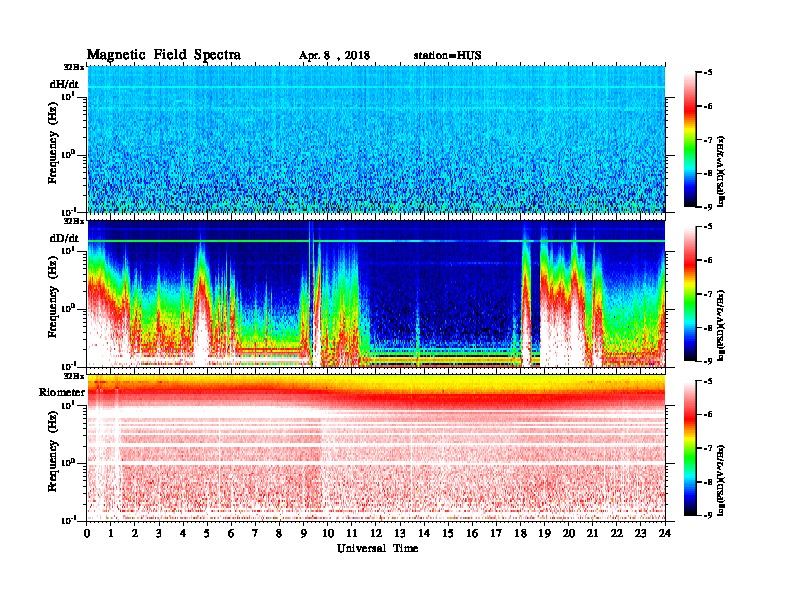
Task: Click the "-8" value on Riometer colorbar
Action: (708, 482)
